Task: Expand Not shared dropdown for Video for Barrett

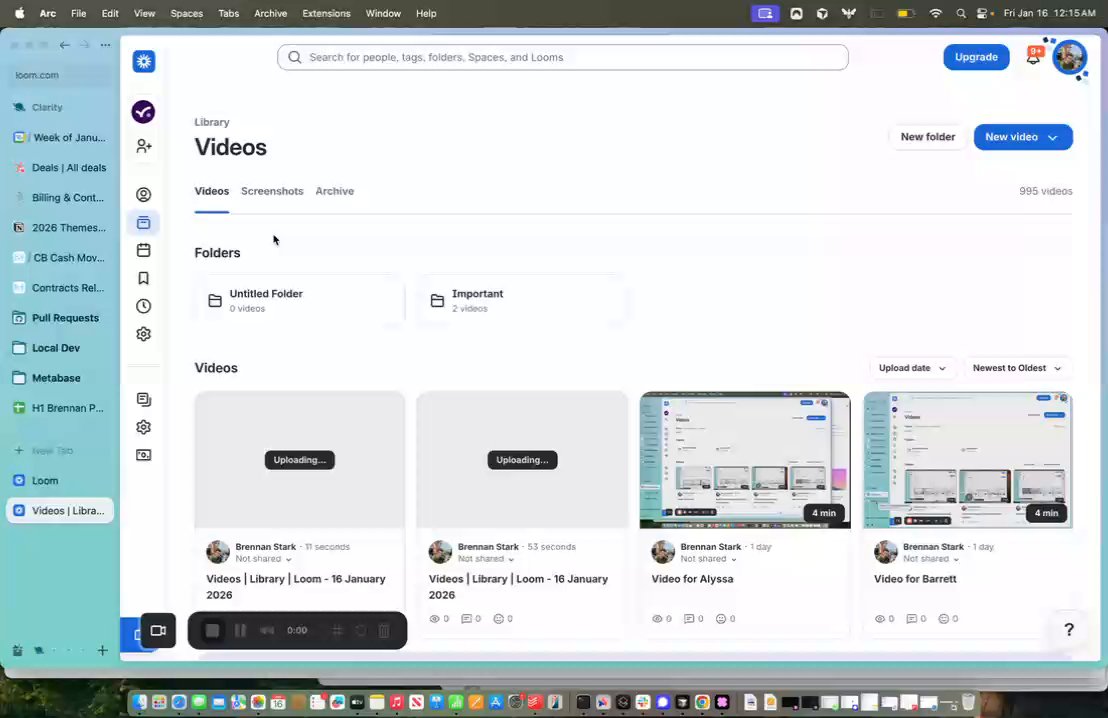Action: pyautogui.click(x=931, y=559)
